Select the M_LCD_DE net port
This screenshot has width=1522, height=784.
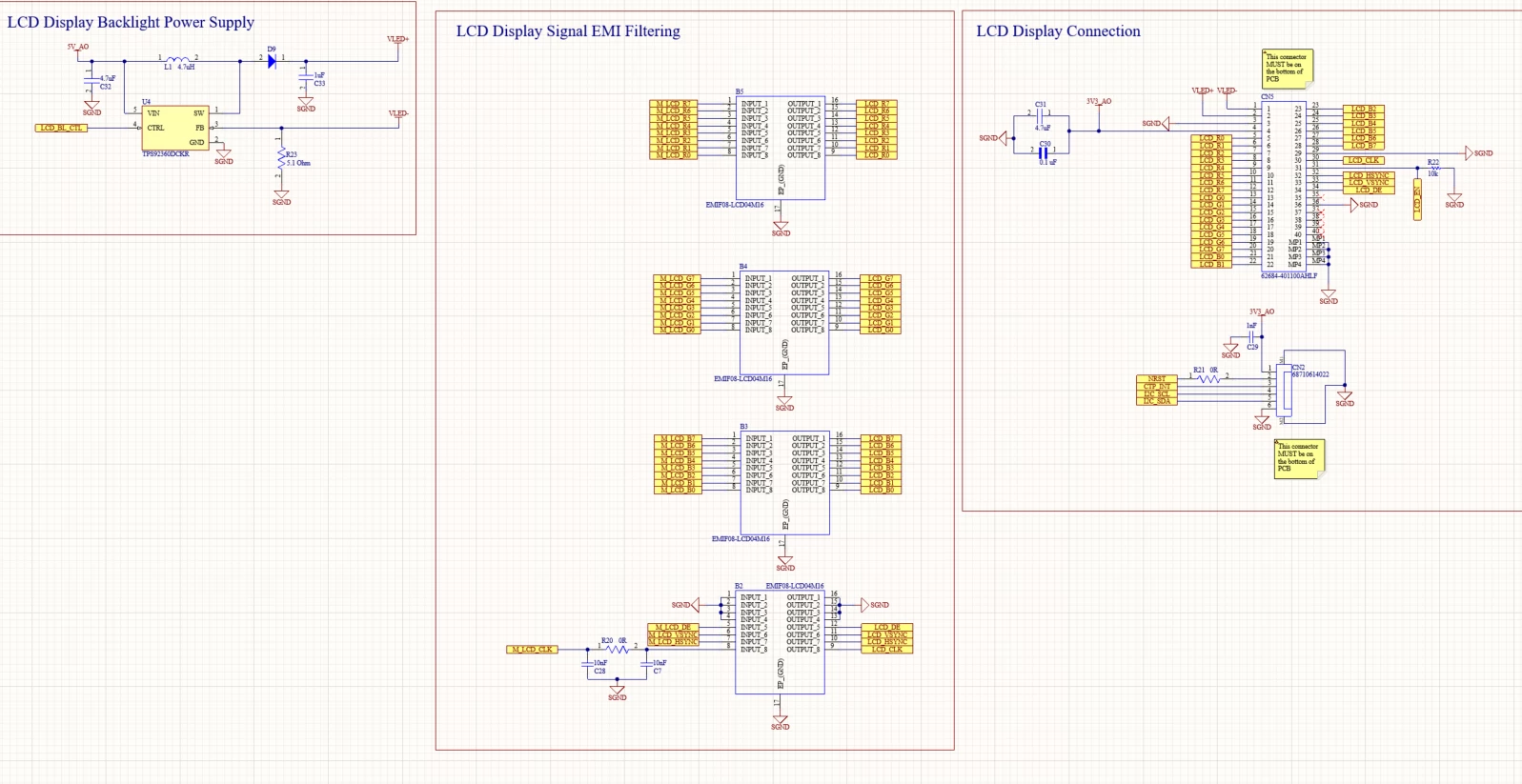click(x=673, y=628)
